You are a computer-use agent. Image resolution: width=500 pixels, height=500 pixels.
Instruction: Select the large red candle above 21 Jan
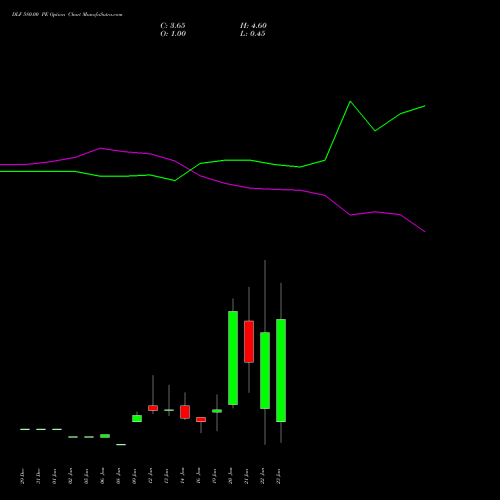click(x=249, y=341)
